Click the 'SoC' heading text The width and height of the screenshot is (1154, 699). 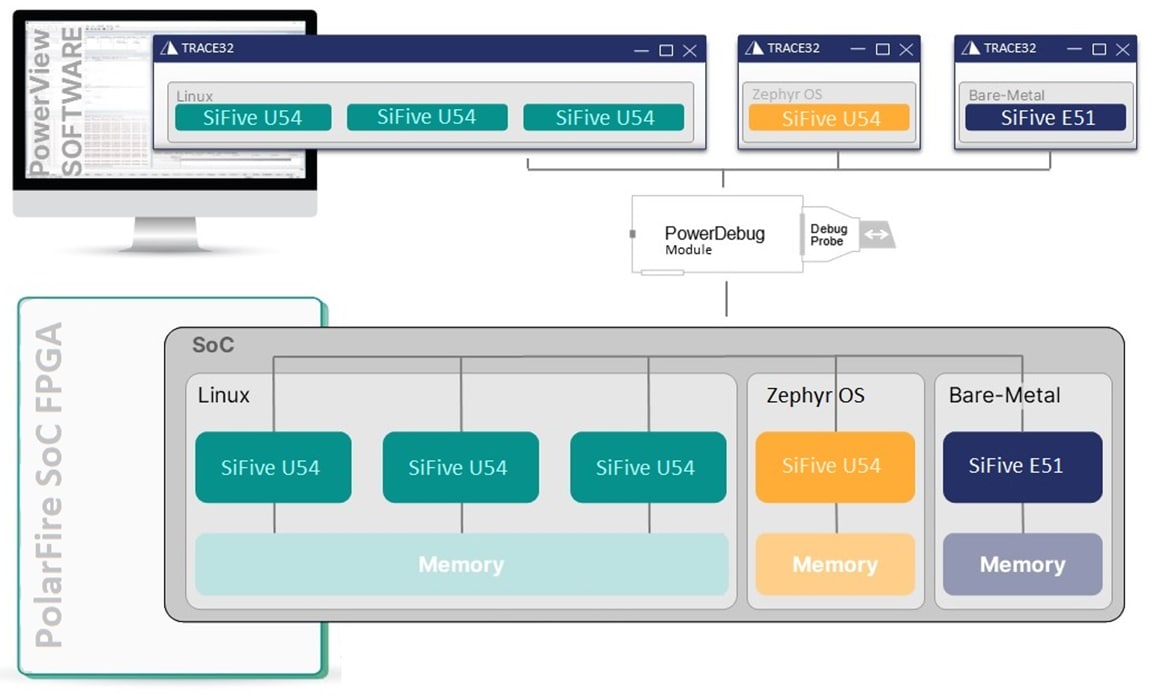point(213,344)
